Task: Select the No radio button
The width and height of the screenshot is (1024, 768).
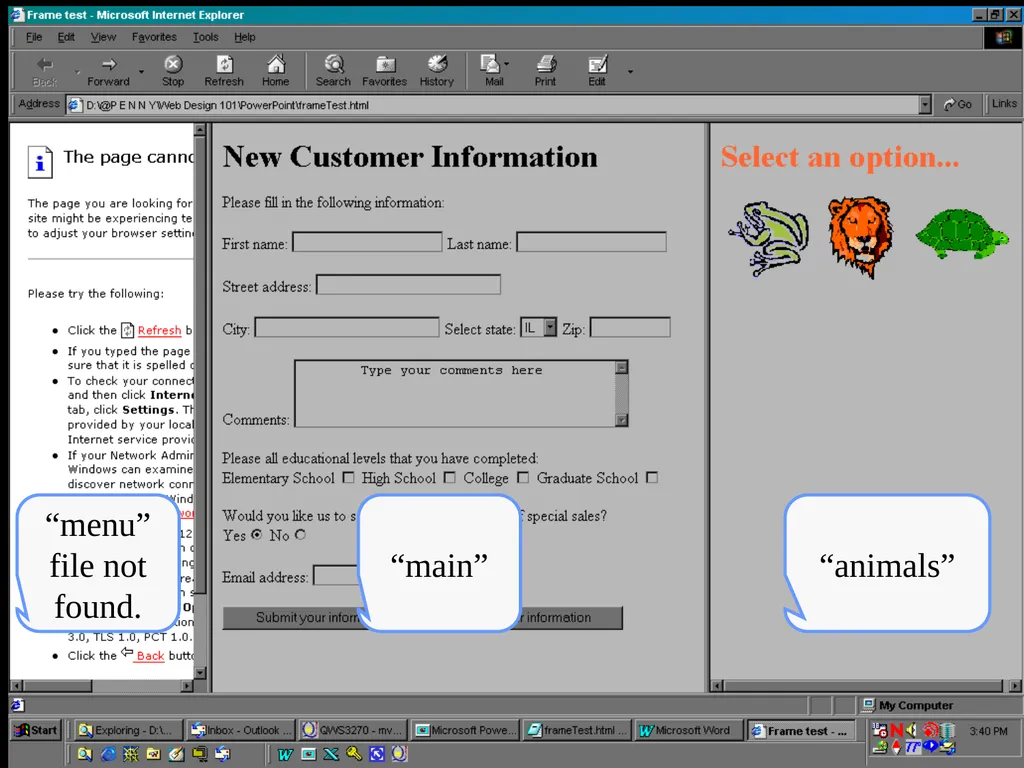Action: click(300, 535)
